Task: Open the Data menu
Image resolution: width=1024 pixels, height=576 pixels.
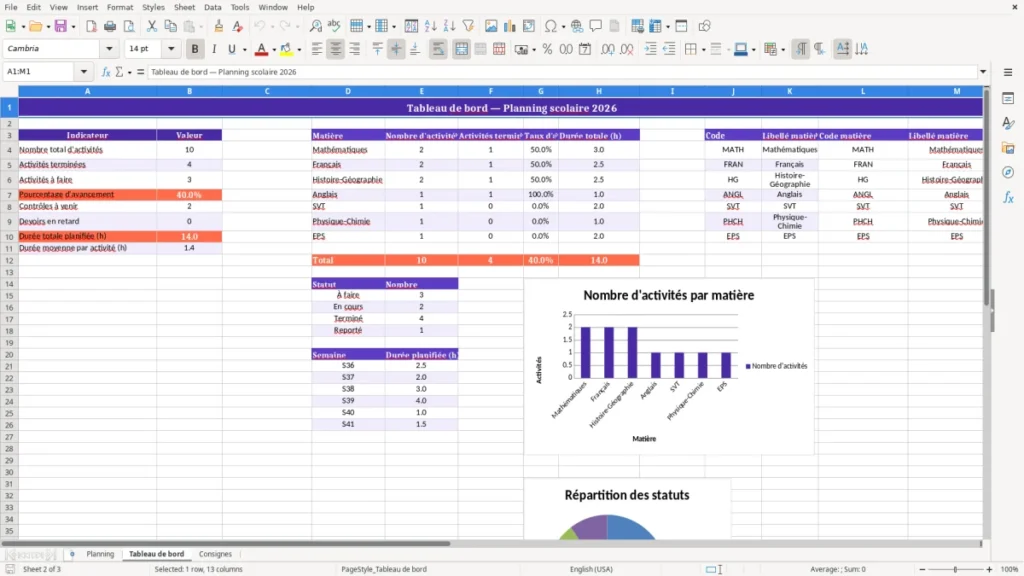Action: pos(212,7)
